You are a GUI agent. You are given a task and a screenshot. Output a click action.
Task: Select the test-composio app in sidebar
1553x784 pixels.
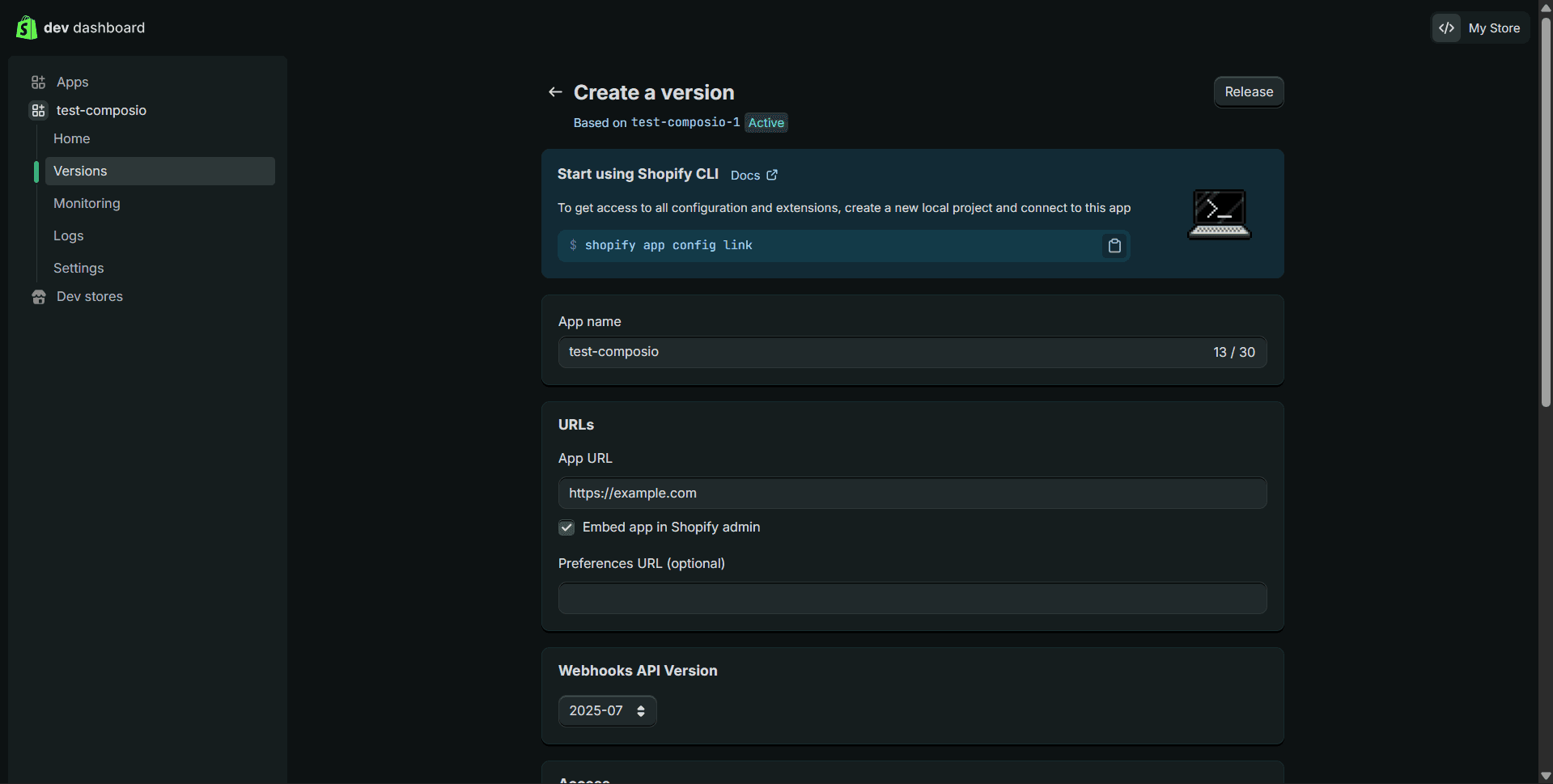[101, 110]
